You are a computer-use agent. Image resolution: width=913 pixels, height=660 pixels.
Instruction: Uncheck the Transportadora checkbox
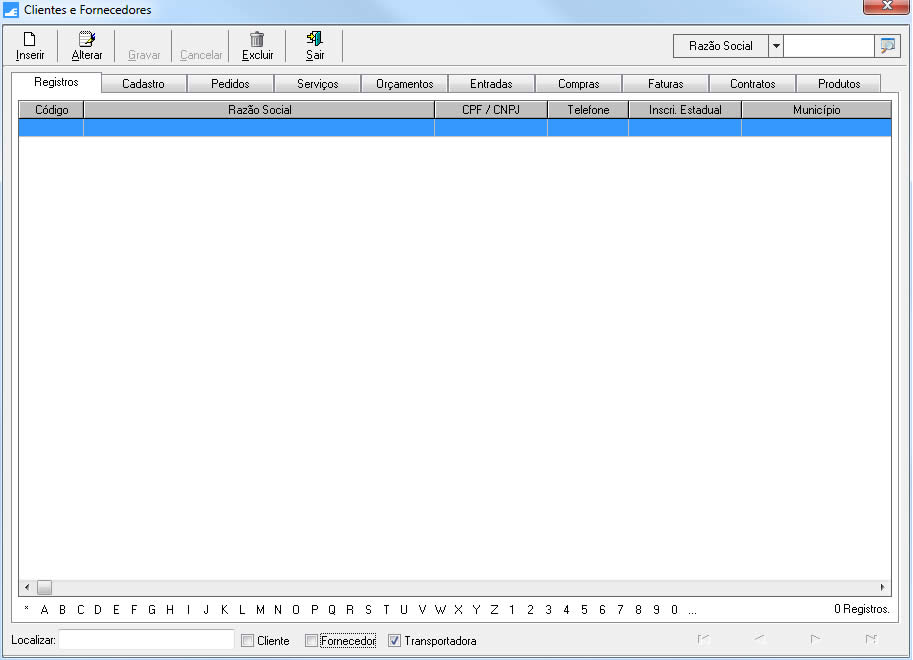tap(394, 641)
